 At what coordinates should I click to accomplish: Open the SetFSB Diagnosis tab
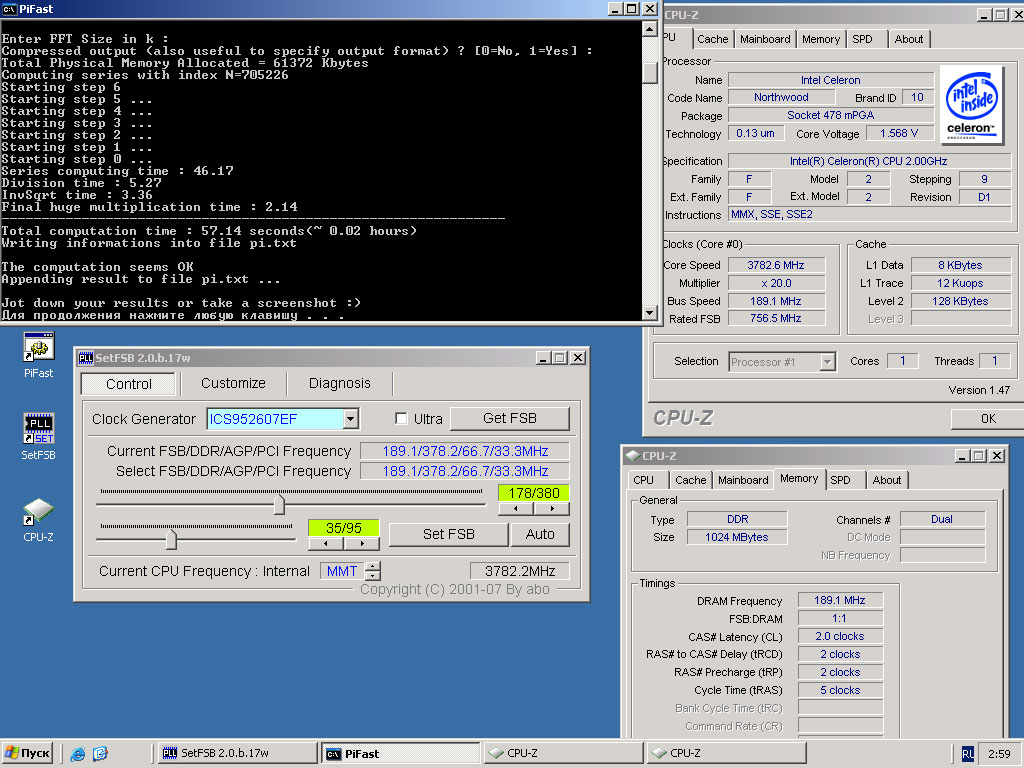340,383
